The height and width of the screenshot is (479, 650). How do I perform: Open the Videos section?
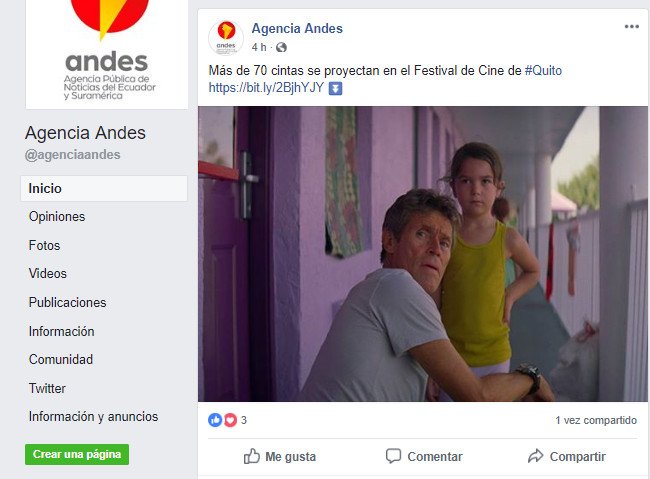(x=48, y=274)
